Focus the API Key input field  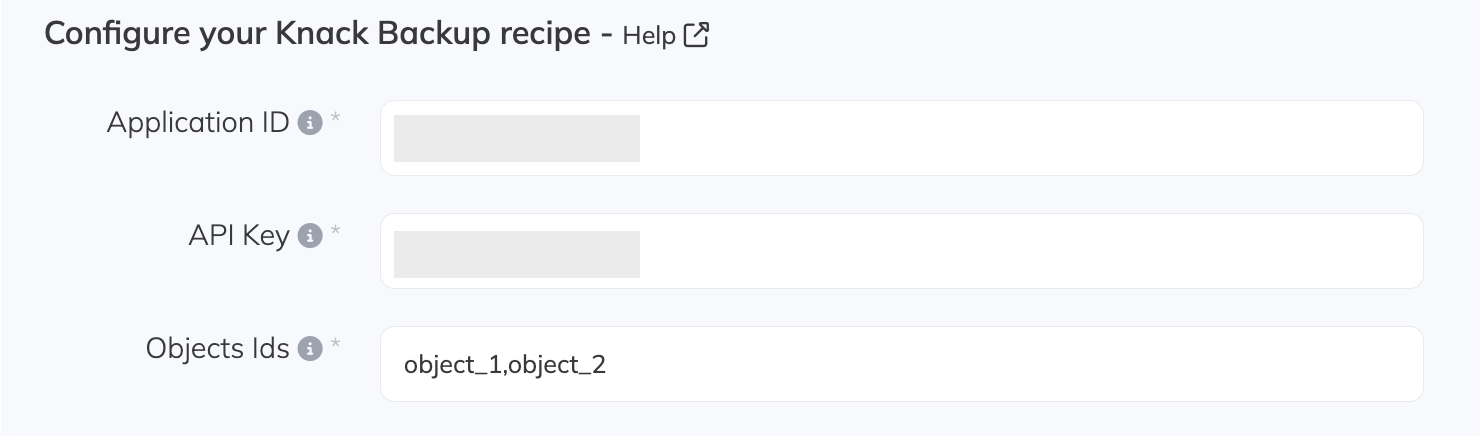(1000, 251)
